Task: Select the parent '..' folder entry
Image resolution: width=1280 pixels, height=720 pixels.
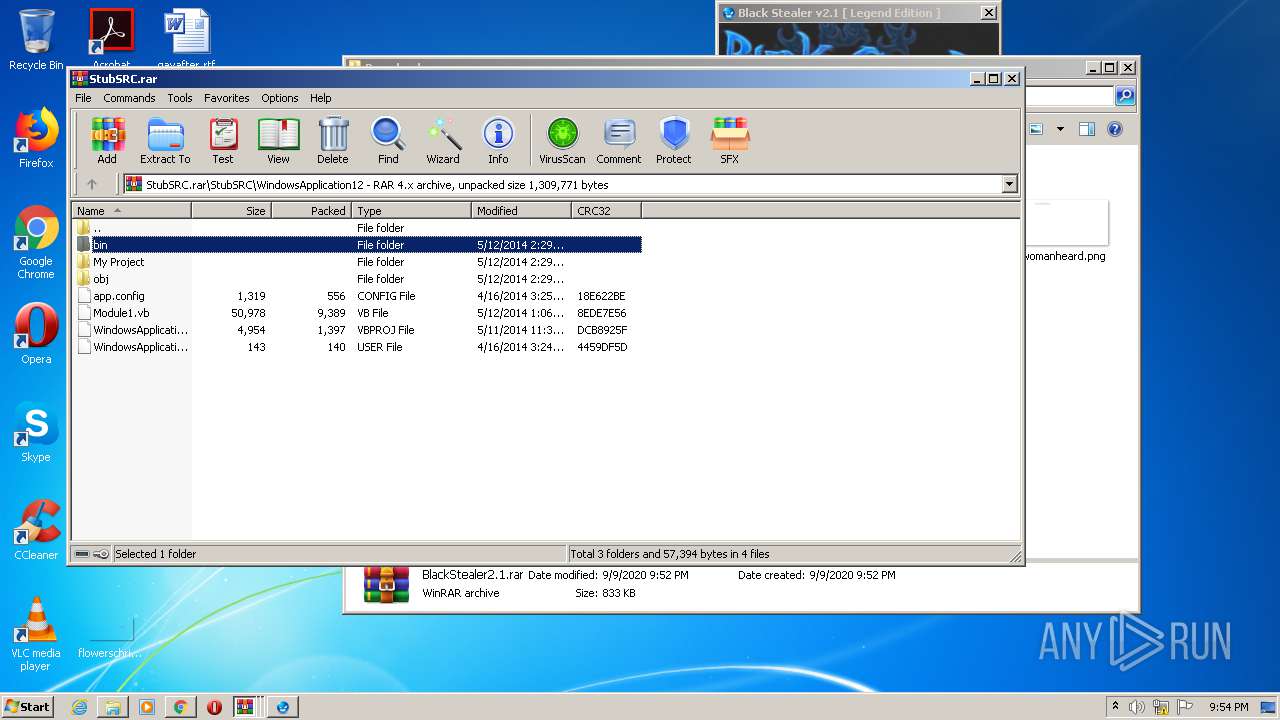Action: click(x=358, y=228)
